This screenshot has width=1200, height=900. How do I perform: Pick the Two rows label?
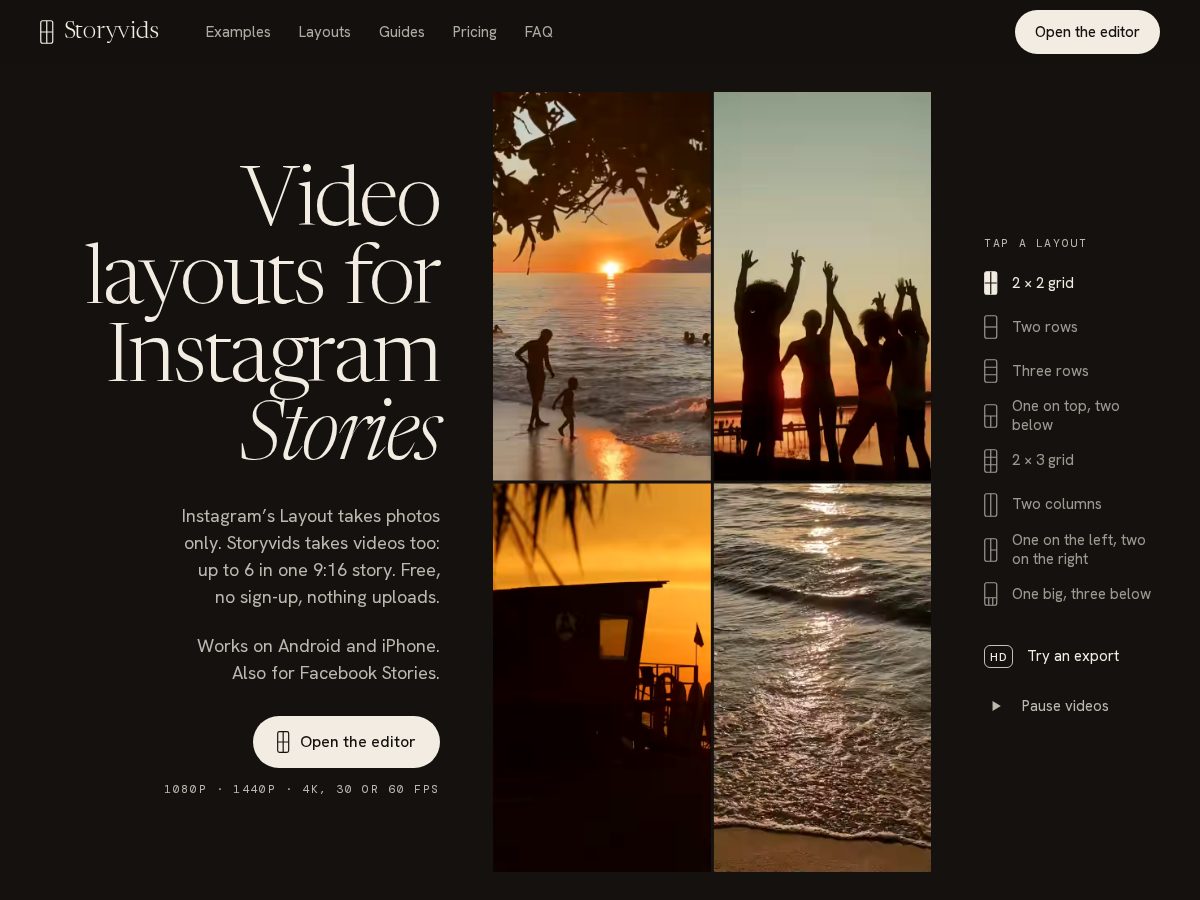[1045, 327]
